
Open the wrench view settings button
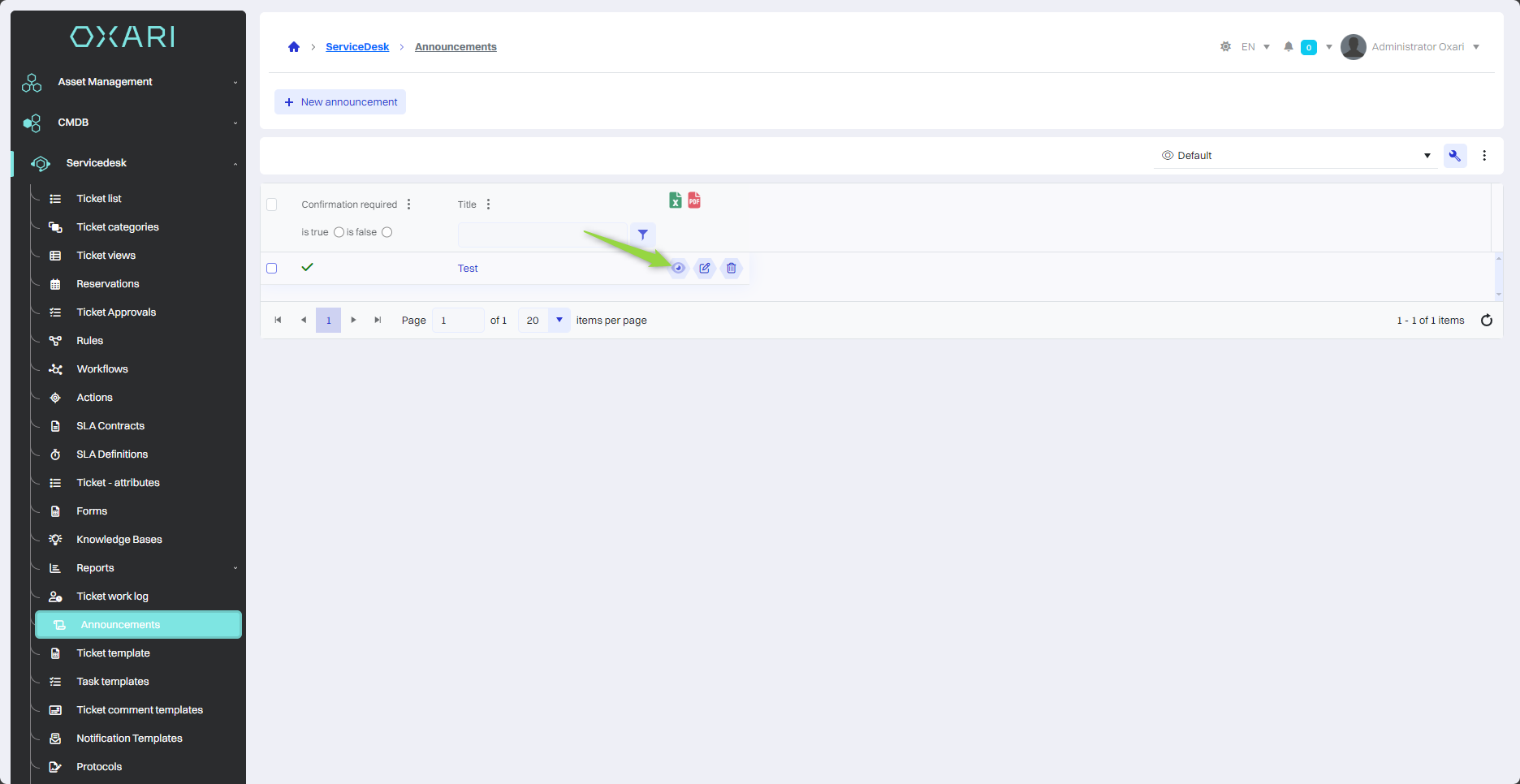pyautogui.click(x=1455, y=156)
